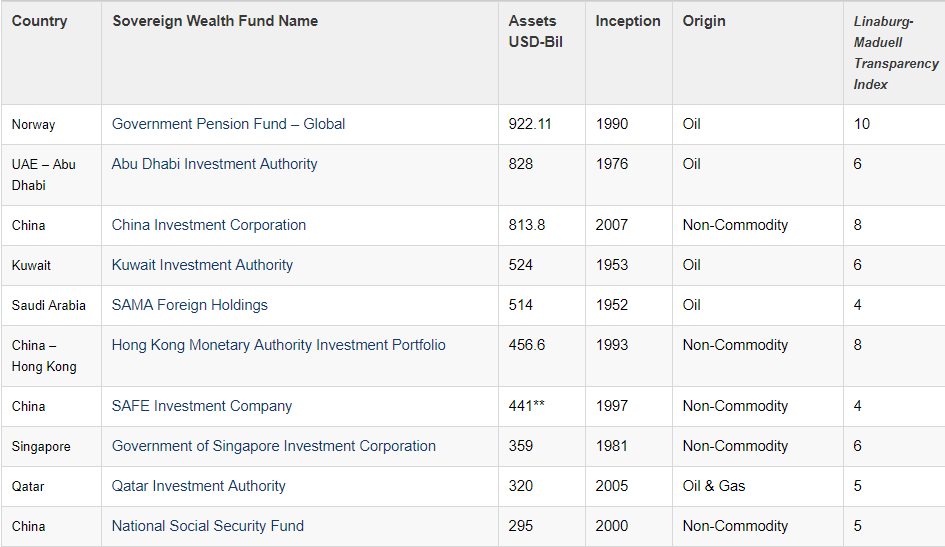Select inception year 1953
The image size is (945, 547).
(x=612, y=265)
